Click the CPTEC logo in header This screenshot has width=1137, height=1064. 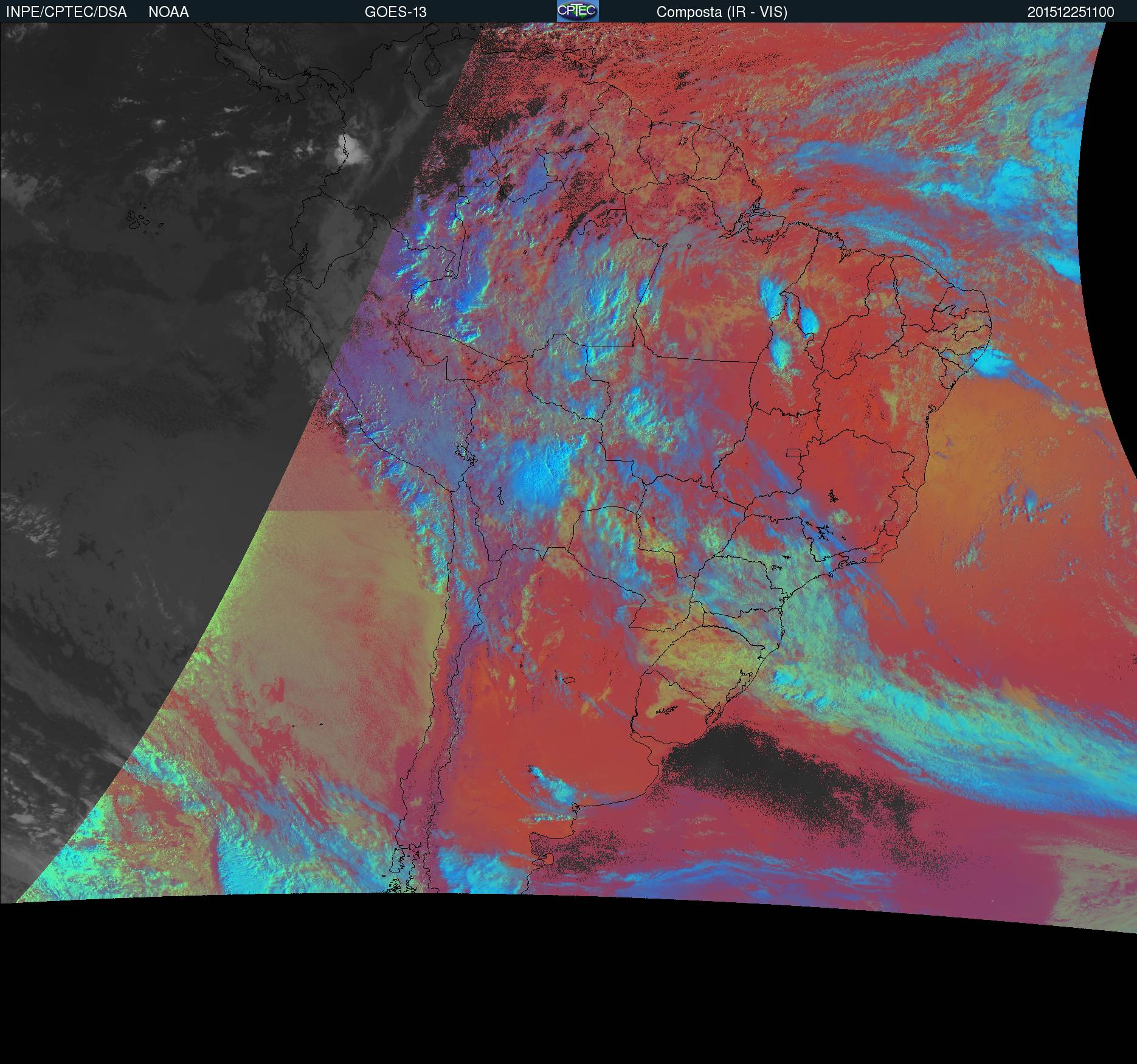click(x=578, y=11)
